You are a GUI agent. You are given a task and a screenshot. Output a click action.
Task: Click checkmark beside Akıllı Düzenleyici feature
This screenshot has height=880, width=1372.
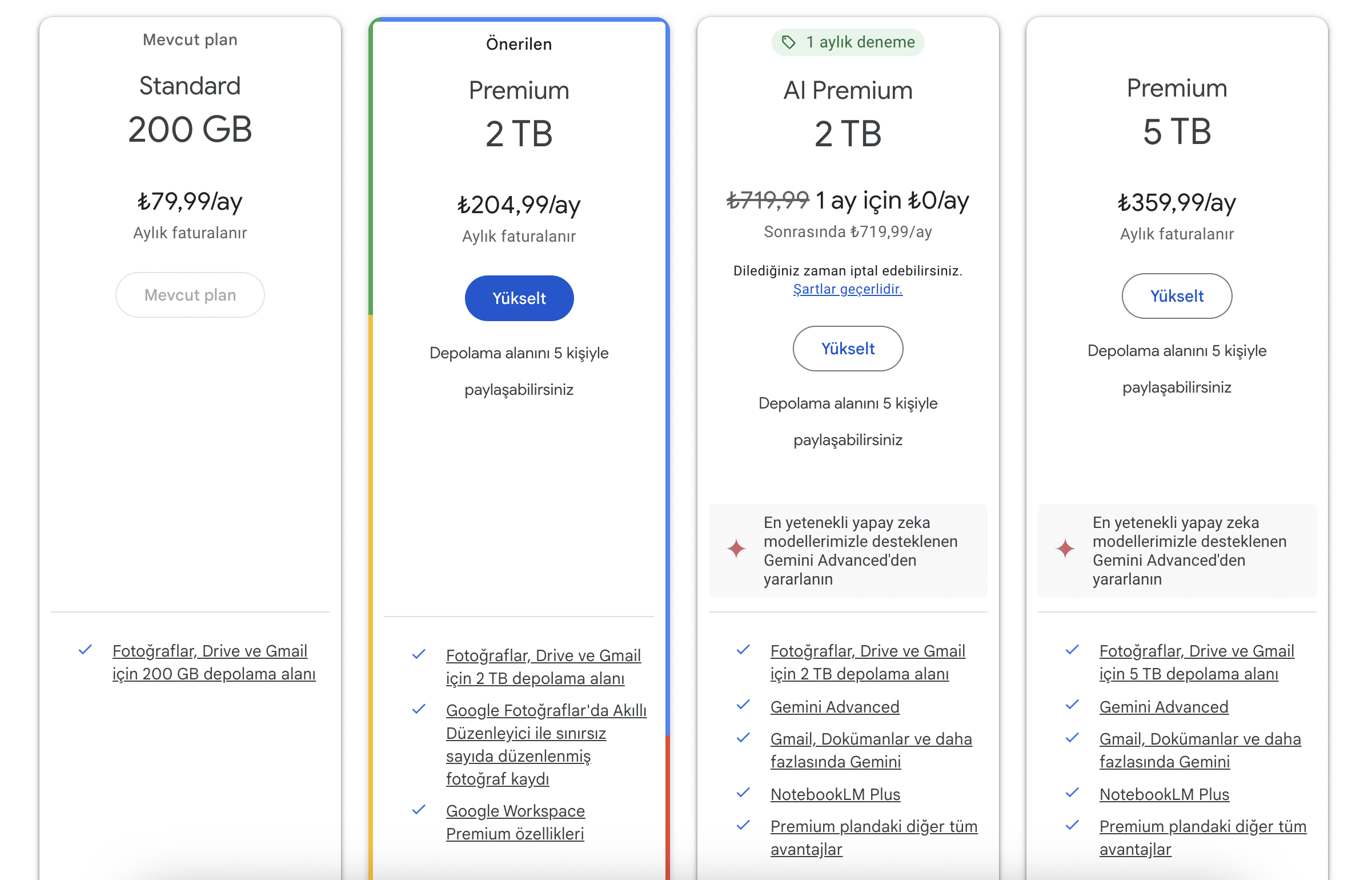pos(419,709)
